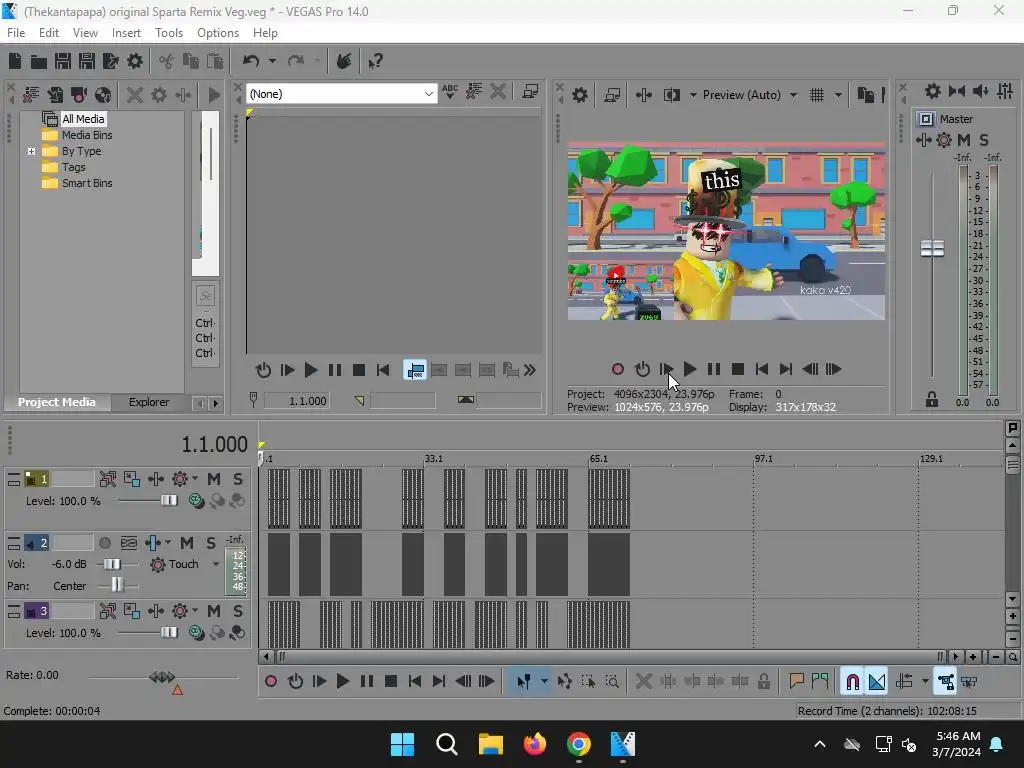
Task: Open Project Properties gear in main toolbar
Action: tap(135, 61)
